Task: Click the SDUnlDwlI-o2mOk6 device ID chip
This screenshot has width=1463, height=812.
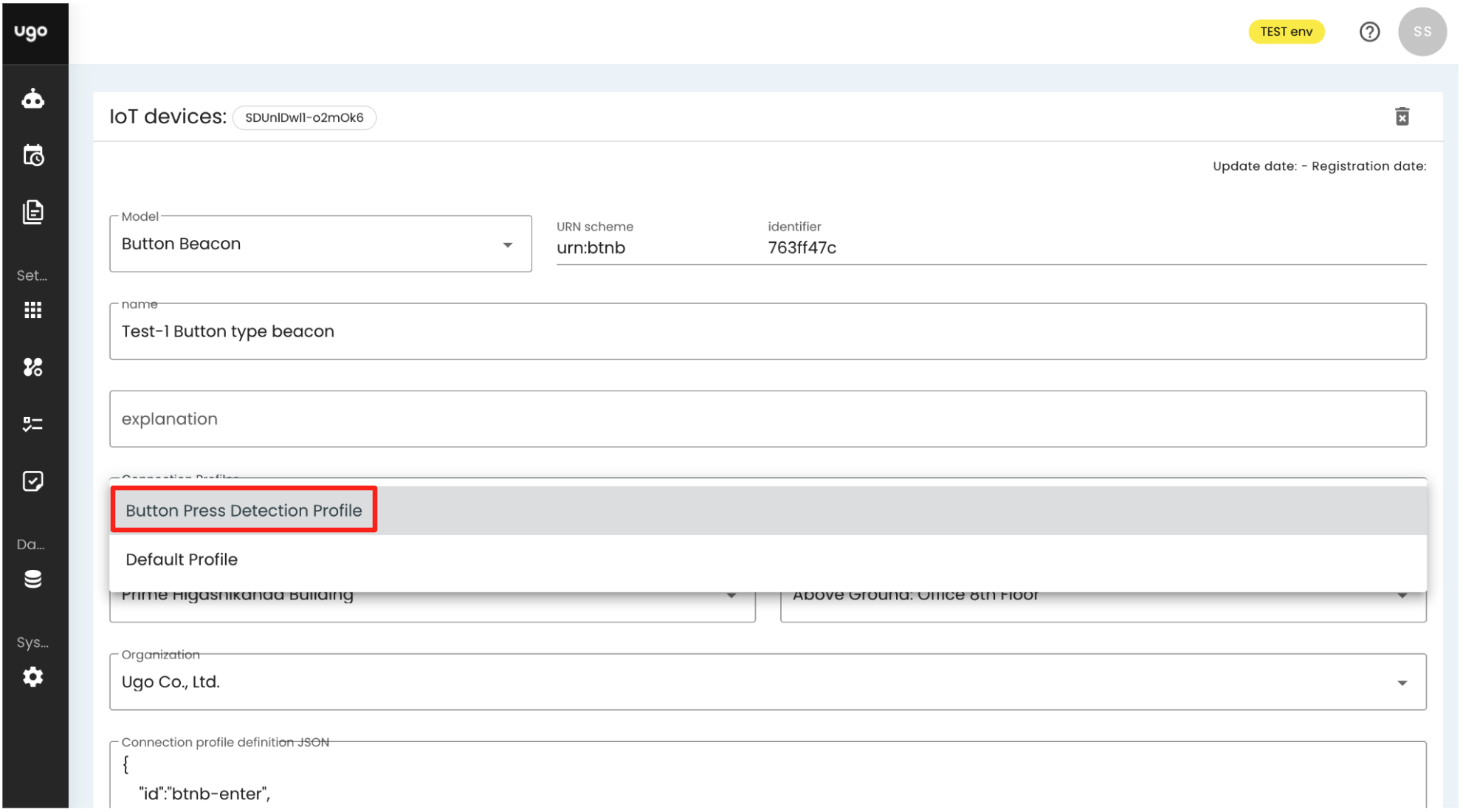Action: click(x=304, y=117)
